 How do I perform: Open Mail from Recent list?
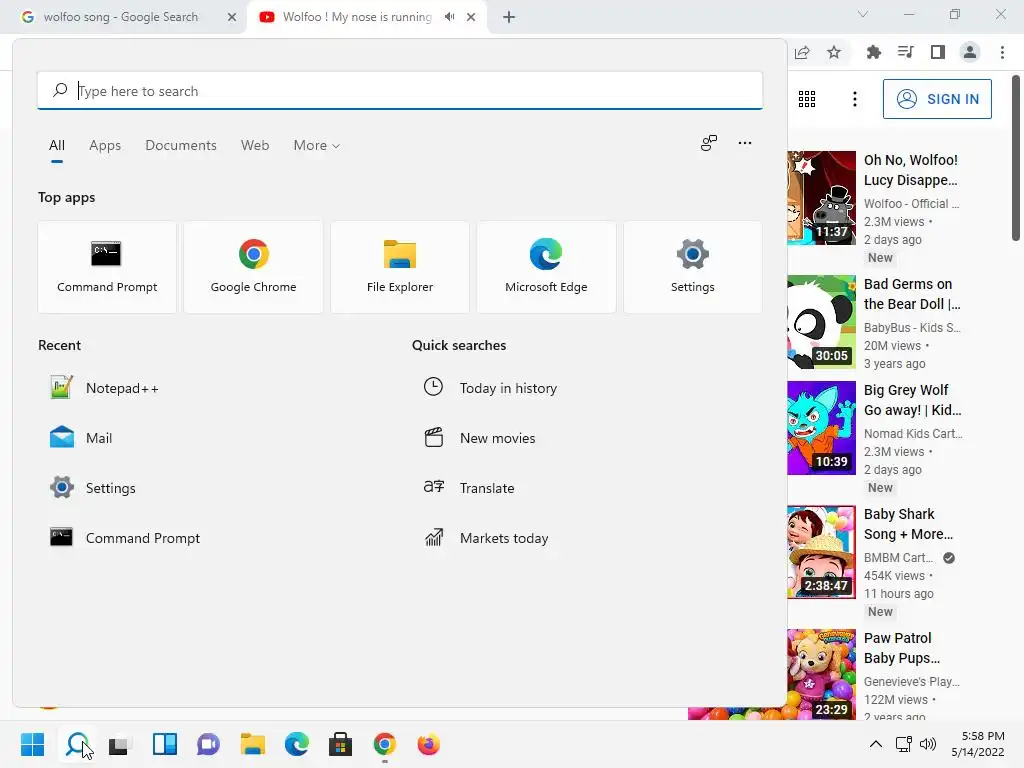tap(82, 438)
